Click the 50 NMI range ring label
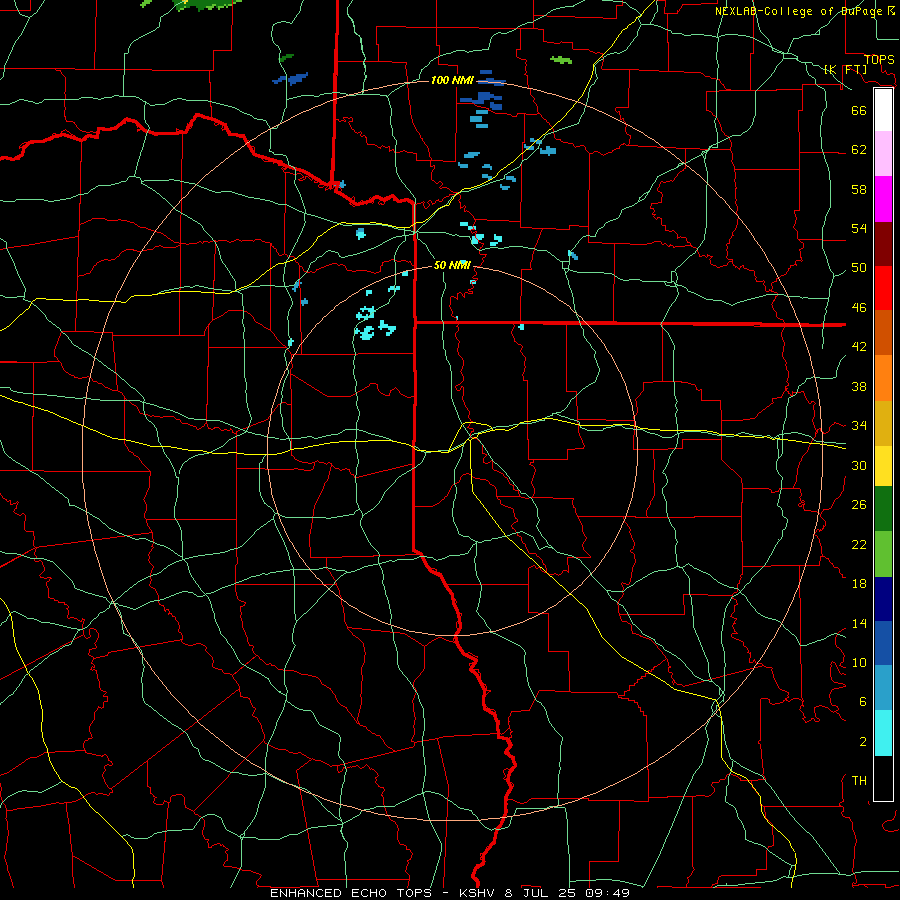Screen dimensions: 900x900 pos(452,265)
